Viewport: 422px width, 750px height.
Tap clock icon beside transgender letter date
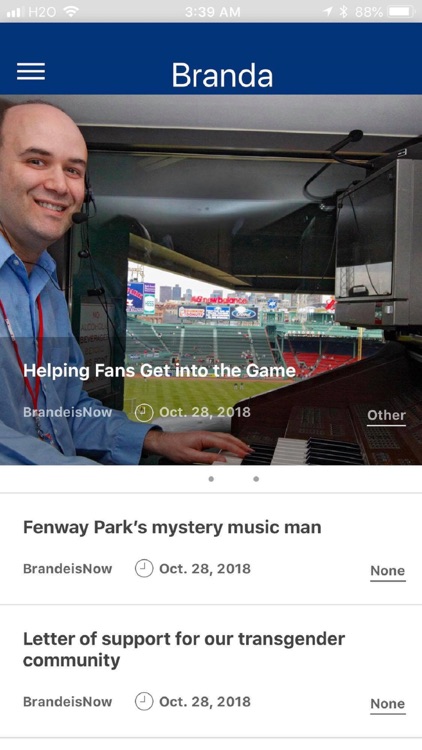point(144,702)
